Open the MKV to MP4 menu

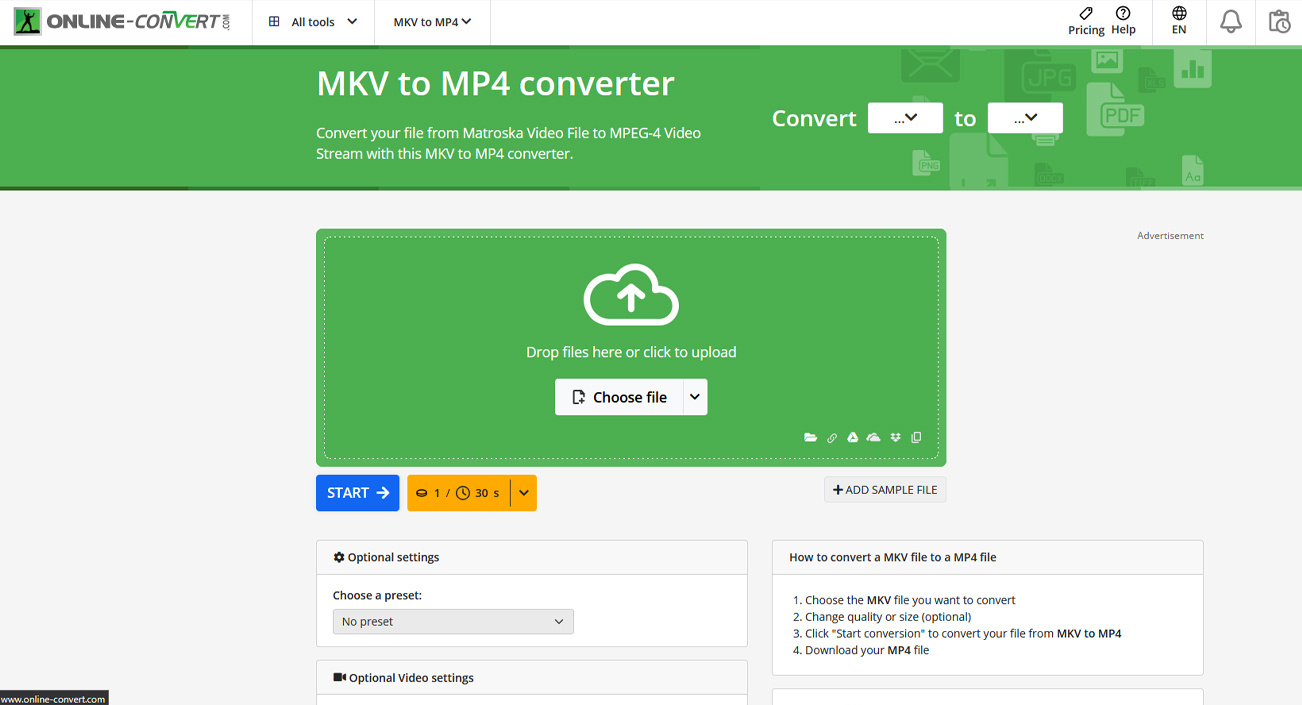coord(432,22)
